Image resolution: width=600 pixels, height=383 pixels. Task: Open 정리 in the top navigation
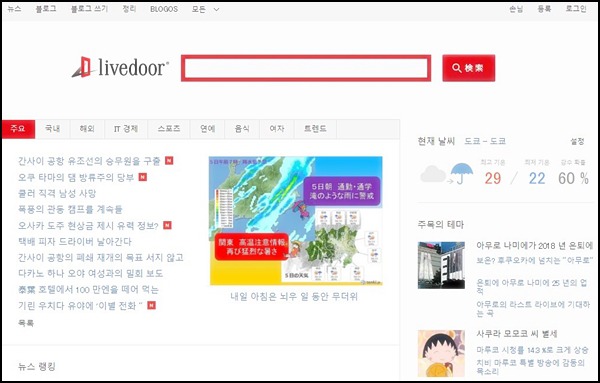point(129,9)
